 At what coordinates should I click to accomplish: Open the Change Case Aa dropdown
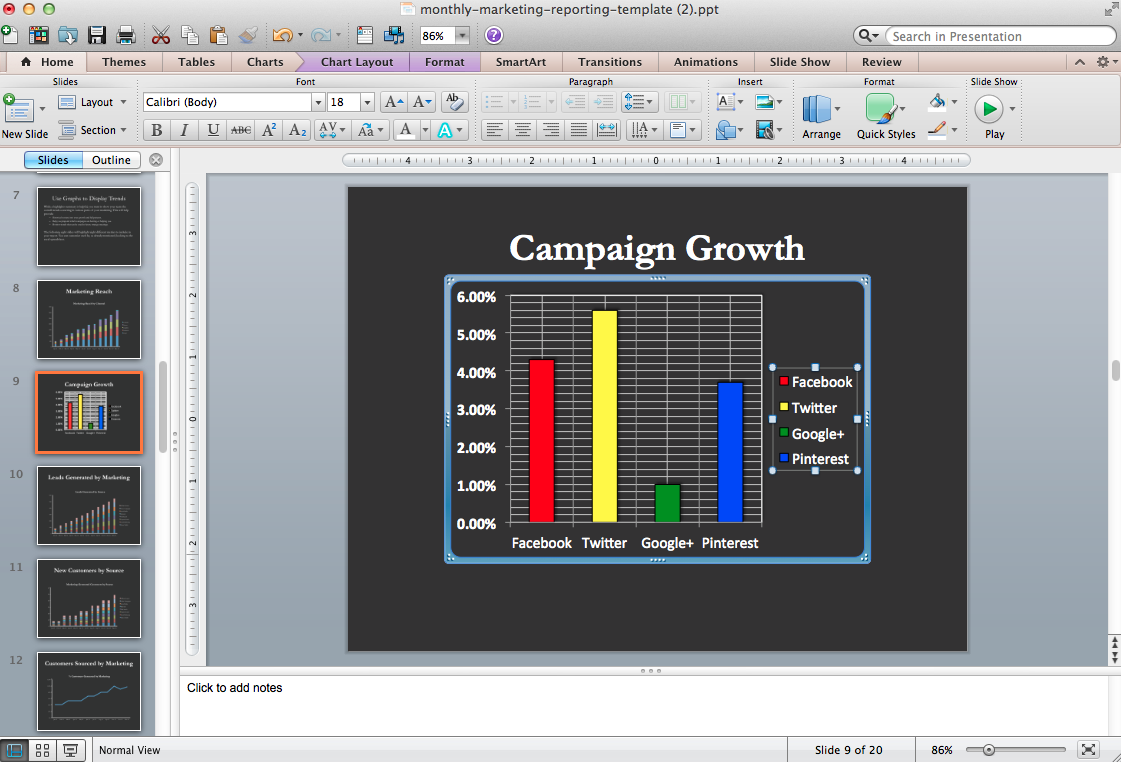371,130
